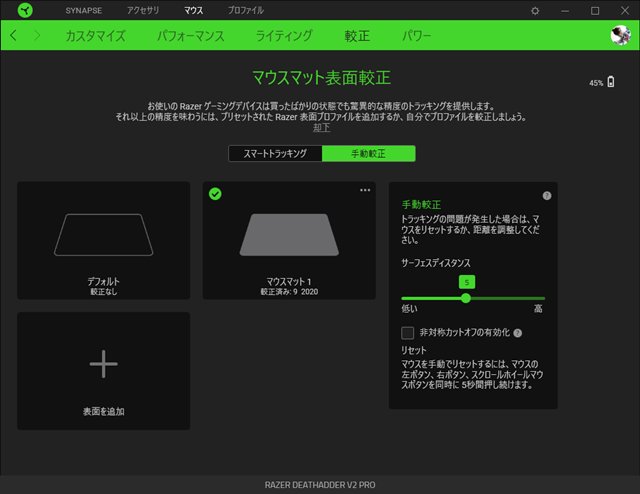Viewport: 640px width, 494px height.
Task: Click the 却下 dismiss link
Action: 322,128
